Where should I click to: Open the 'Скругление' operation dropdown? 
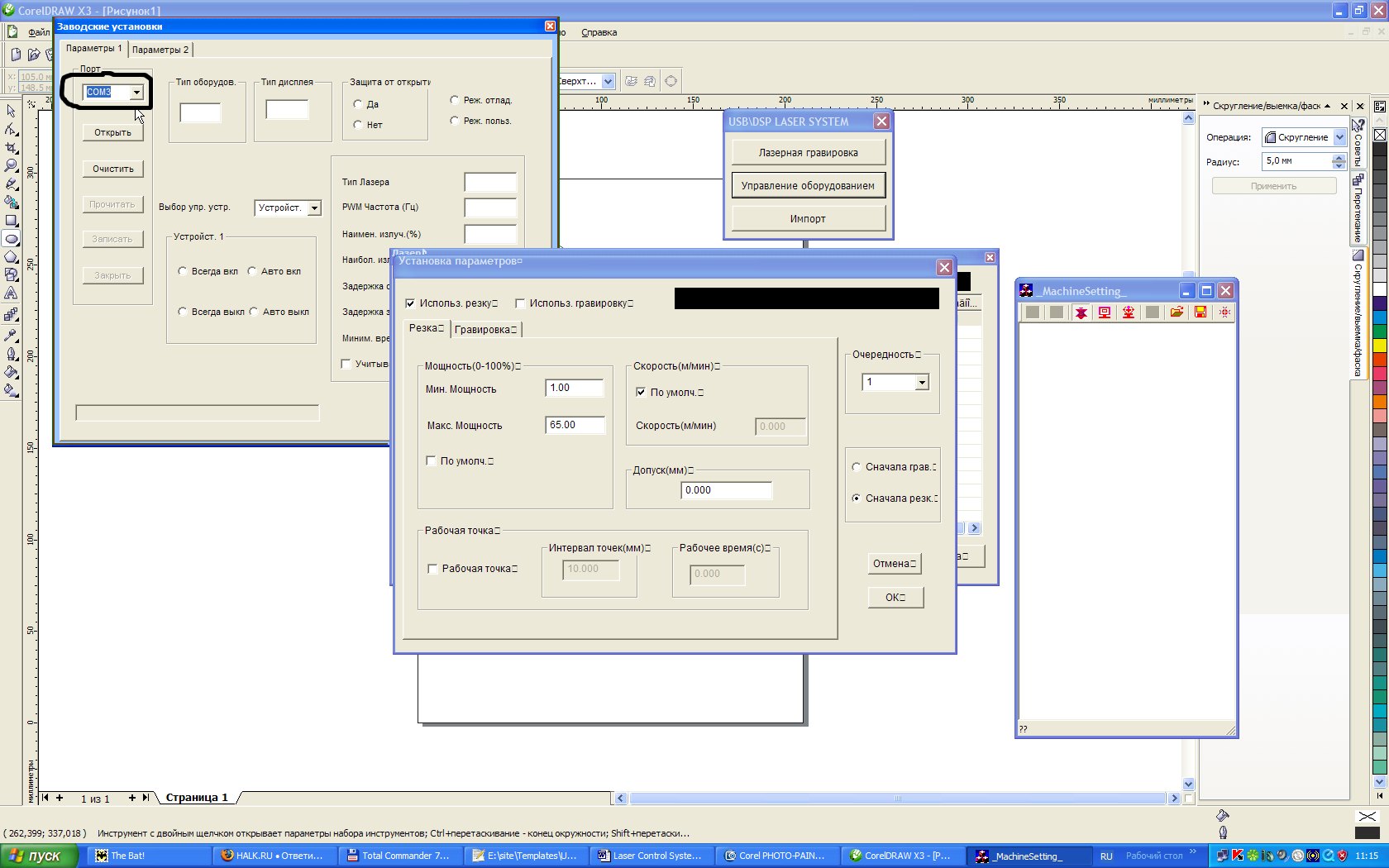[x=1339, y=137]
